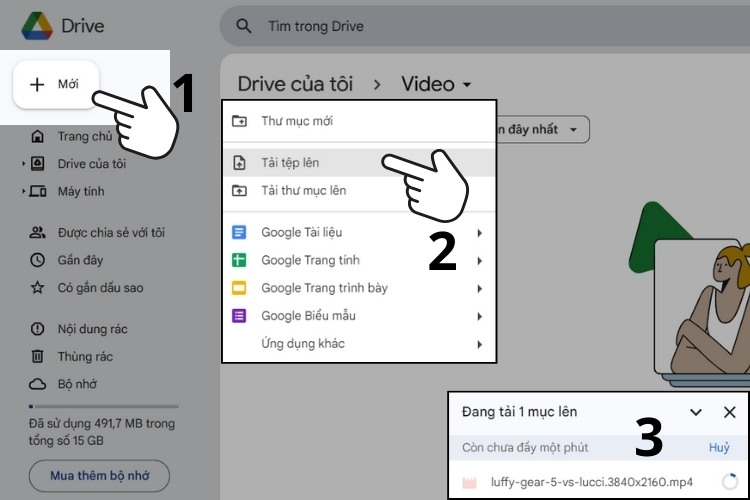Screen dimensions: 750x500
Task: Click 'Drive của tôi' breadcrumb
Action: point(295,84)
